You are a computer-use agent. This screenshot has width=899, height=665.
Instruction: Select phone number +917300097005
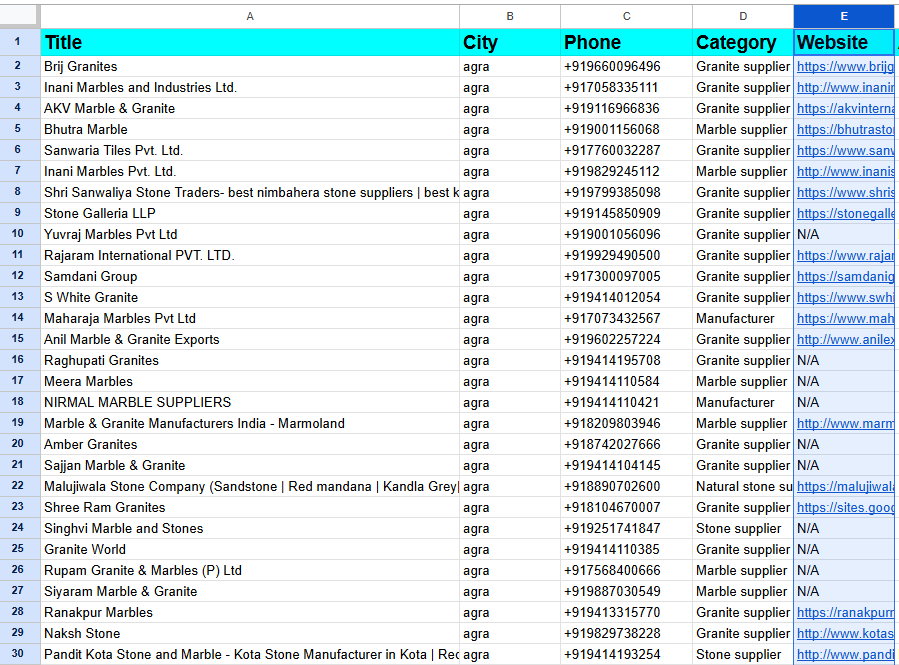626,276
